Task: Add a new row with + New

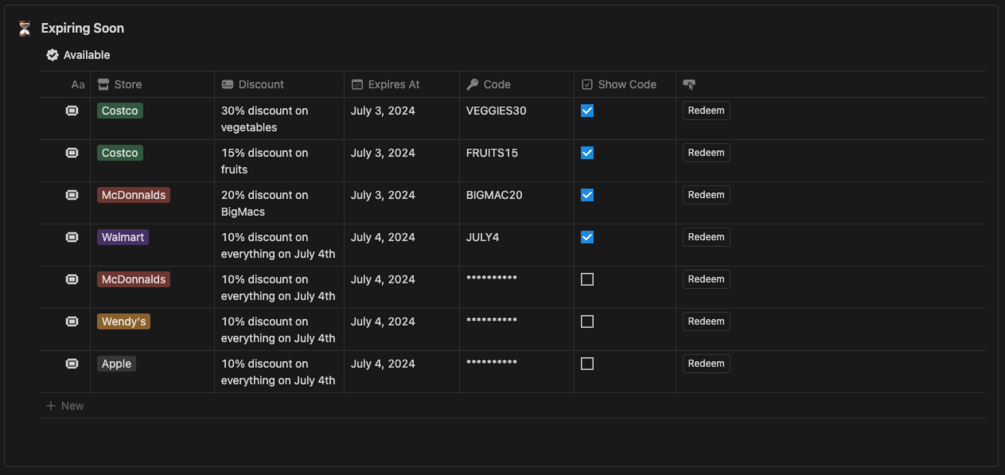Action: pyautogui.click(x=65, y=406)
